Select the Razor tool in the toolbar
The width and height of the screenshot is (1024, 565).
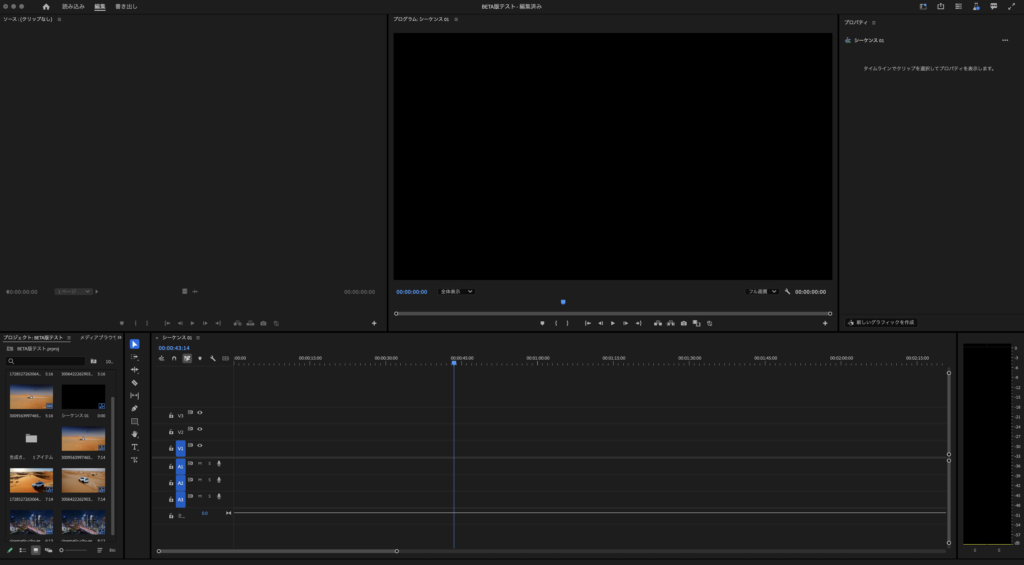tap(135, 383)
